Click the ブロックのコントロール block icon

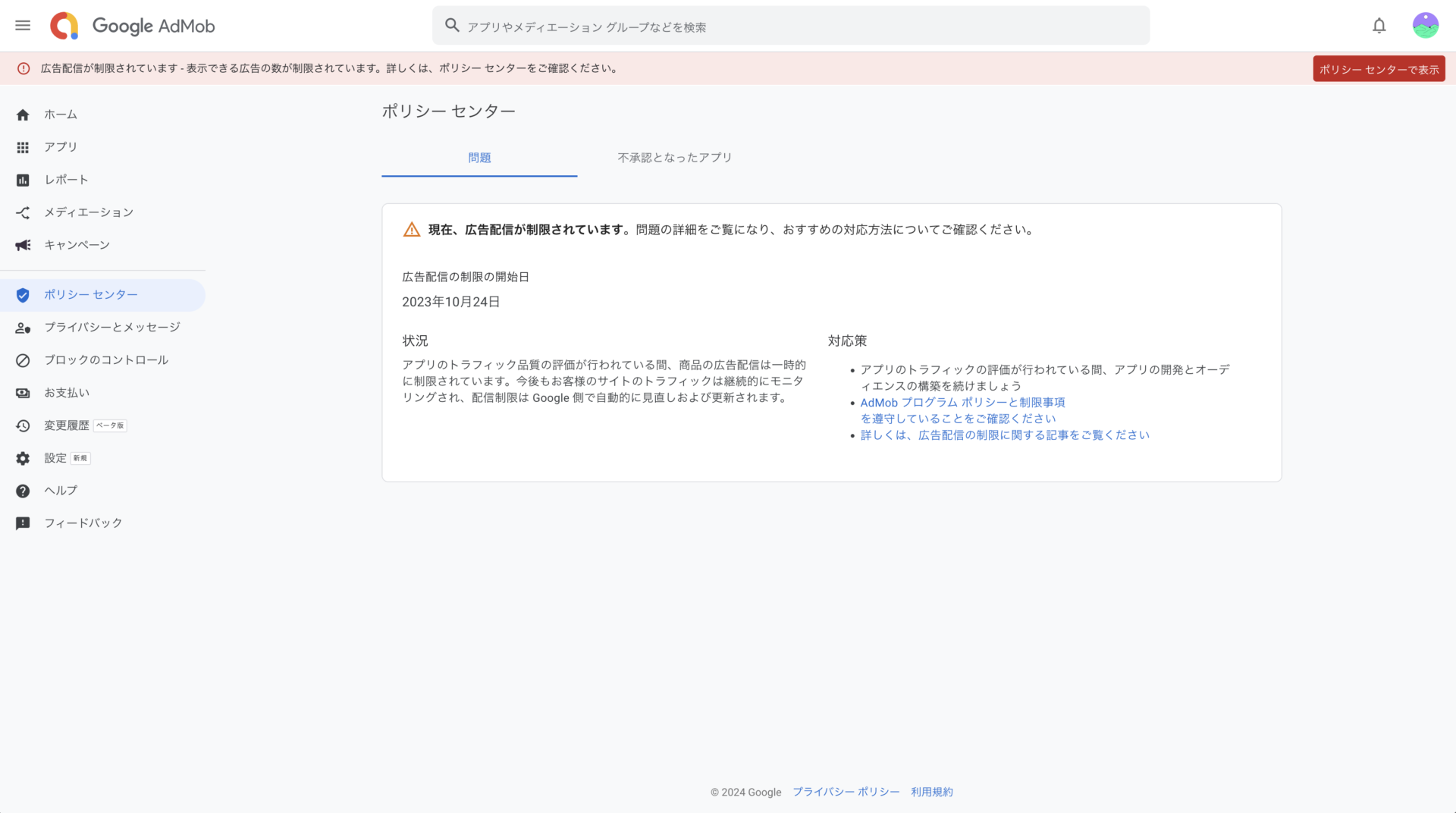click(23, 360)
